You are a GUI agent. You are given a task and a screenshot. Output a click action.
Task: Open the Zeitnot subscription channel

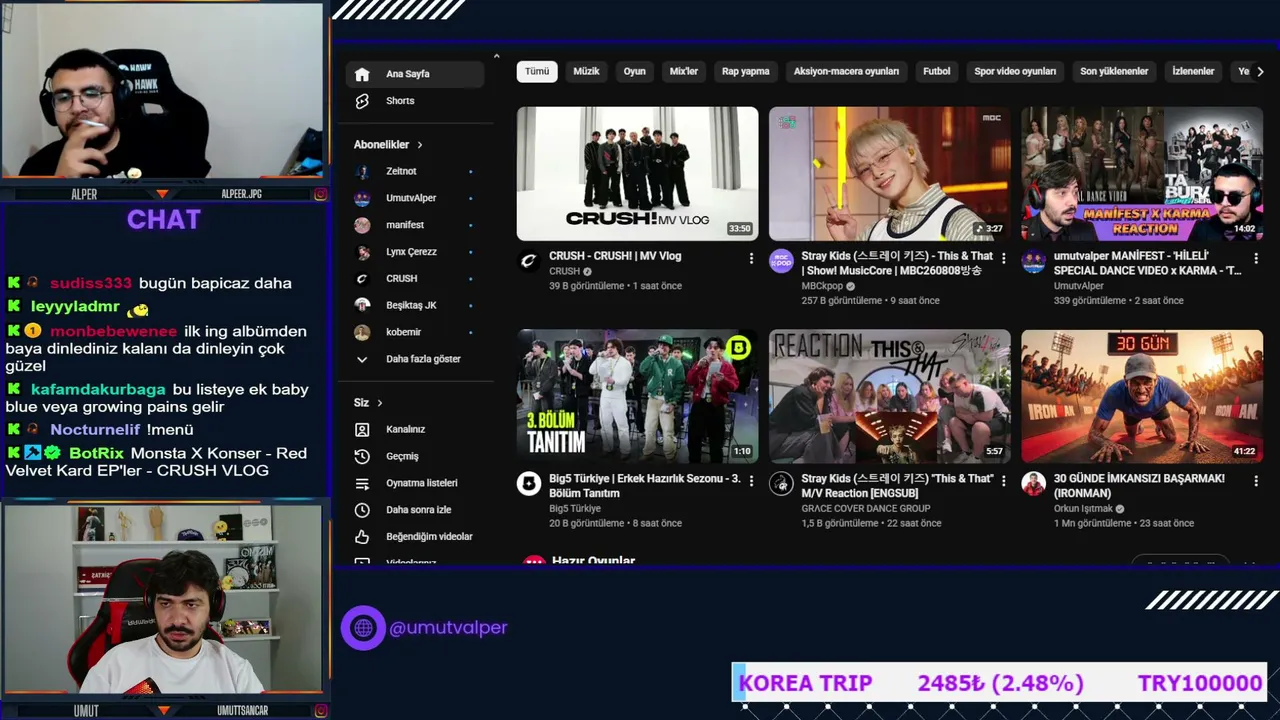(x=415, y=171)
